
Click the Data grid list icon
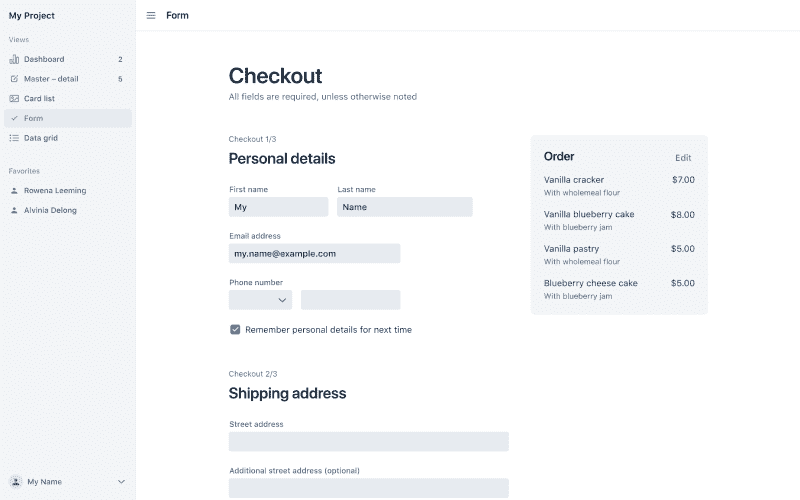[x=14, y=138]
